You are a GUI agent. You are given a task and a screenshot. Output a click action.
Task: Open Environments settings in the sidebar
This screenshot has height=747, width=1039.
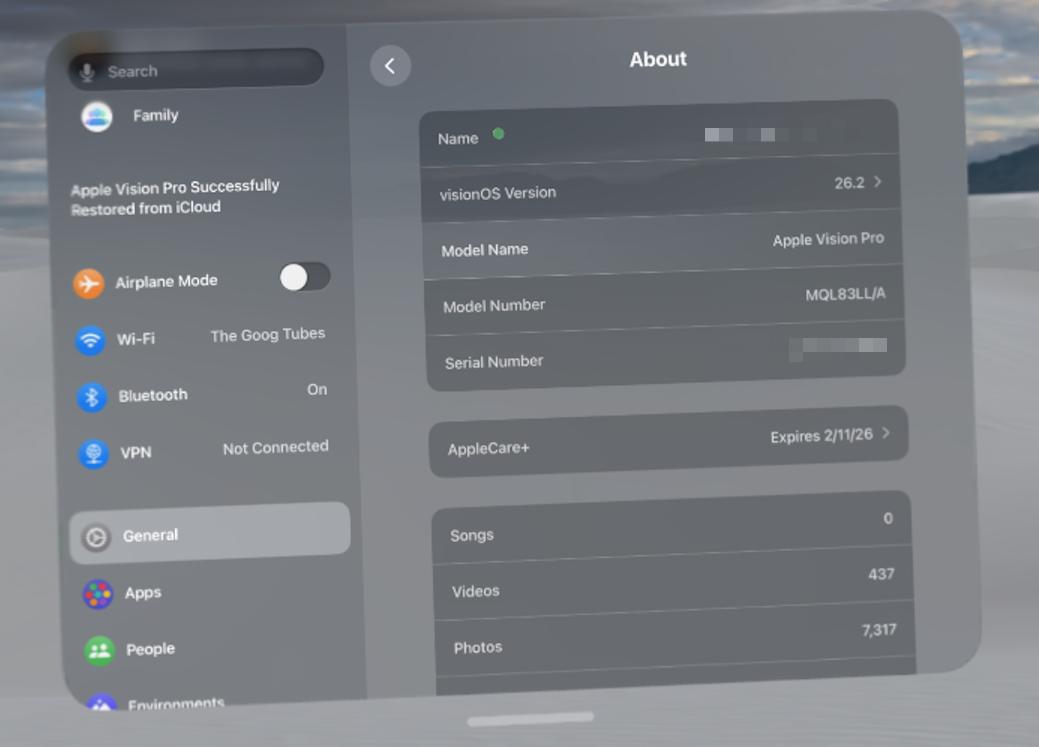[x=175, y=703]
